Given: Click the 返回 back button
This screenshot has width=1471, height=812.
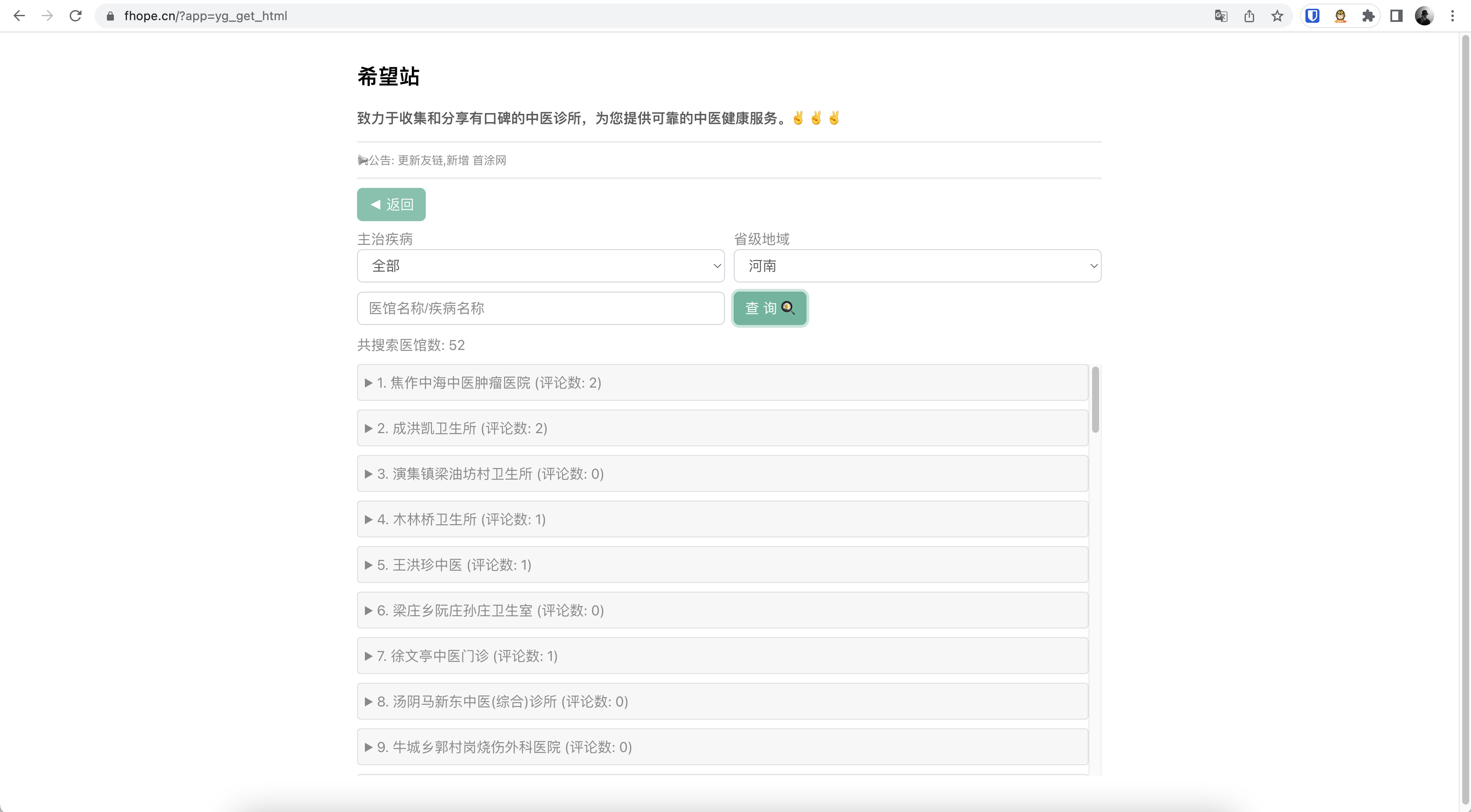Looking at the screenshot, I should point(391,205).
